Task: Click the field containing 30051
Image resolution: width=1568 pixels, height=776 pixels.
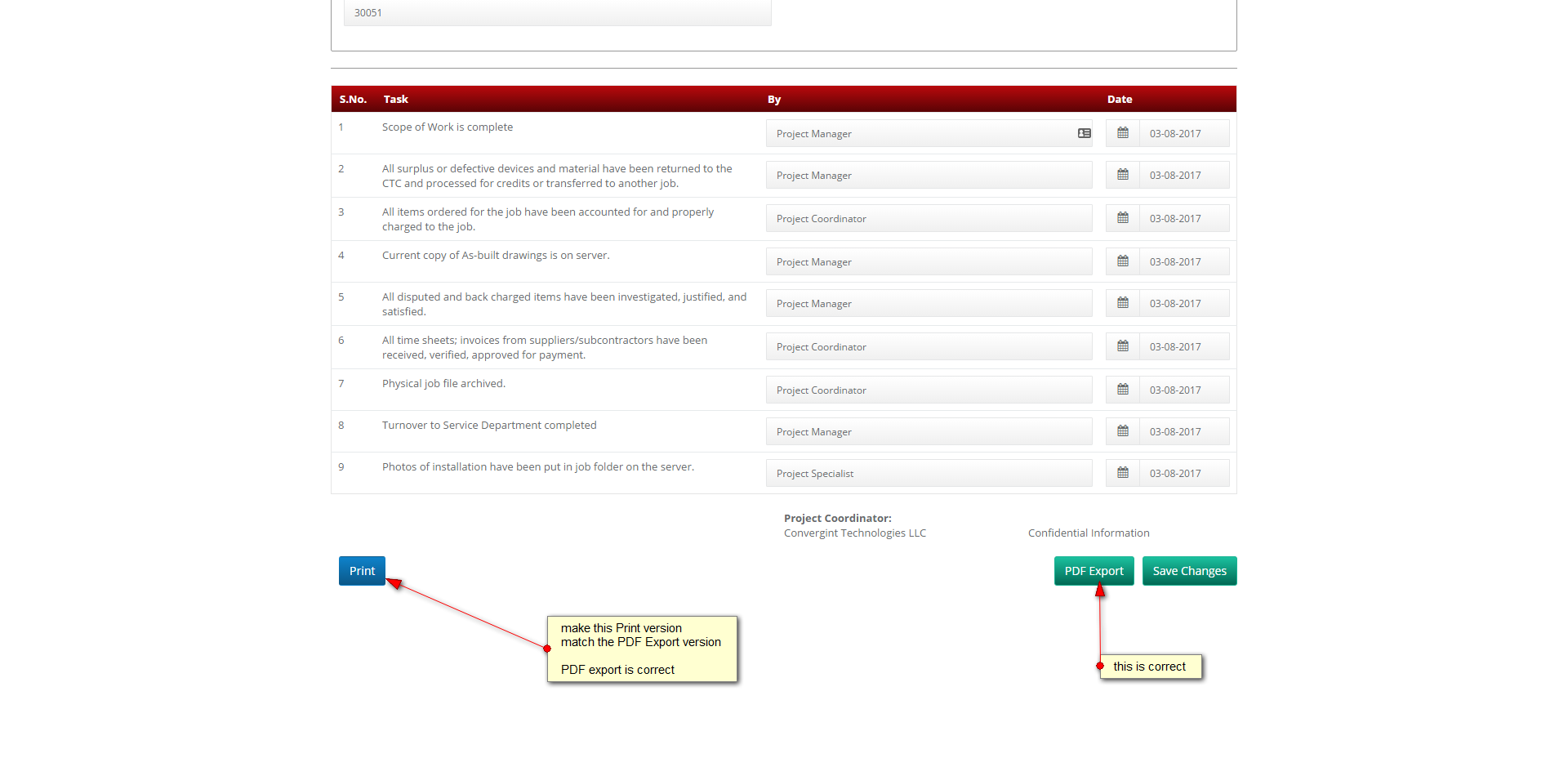Action: [557, 13]
